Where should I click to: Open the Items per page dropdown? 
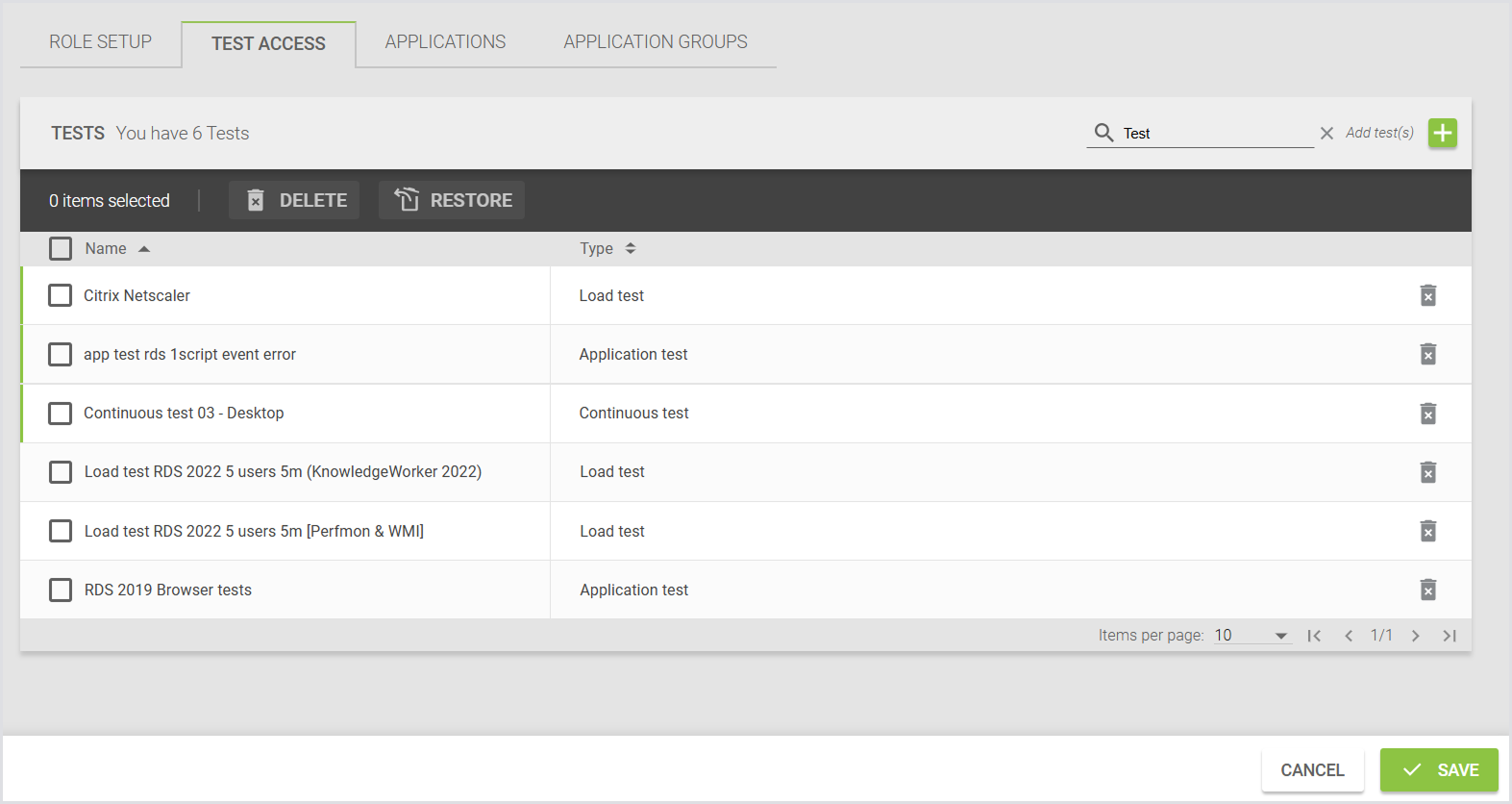(1251, 636)
